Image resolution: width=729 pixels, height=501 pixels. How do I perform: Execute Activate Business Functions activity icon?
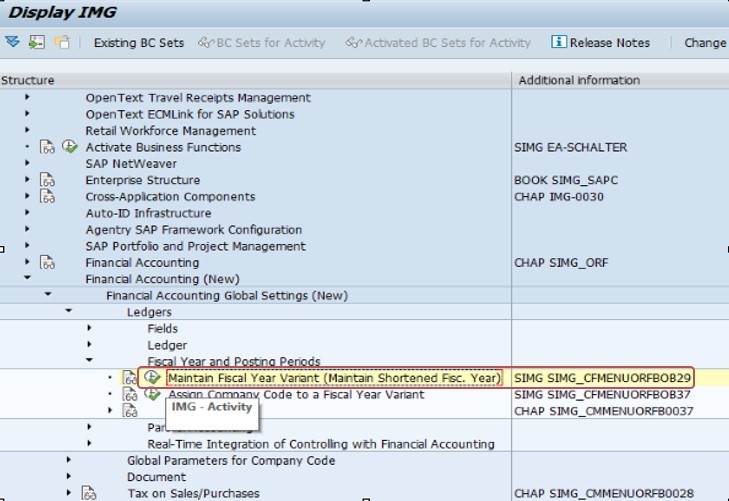pyautogui.click(x=70, y=147)
